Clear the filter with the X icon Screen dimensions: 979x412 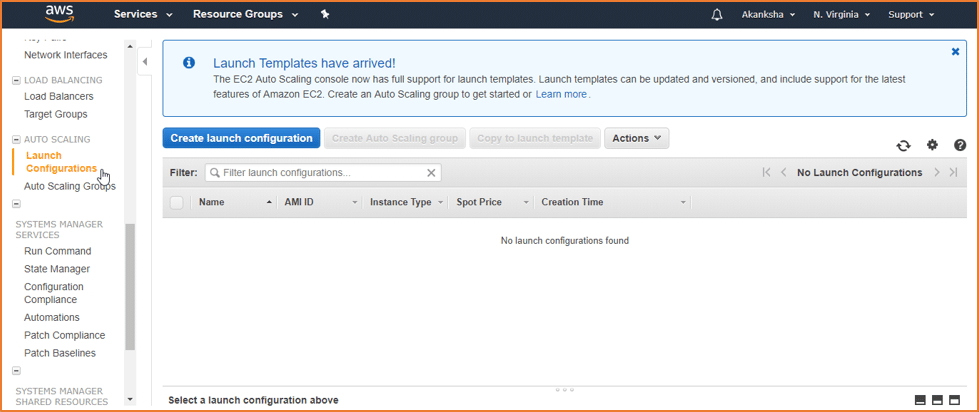(431, 173)
